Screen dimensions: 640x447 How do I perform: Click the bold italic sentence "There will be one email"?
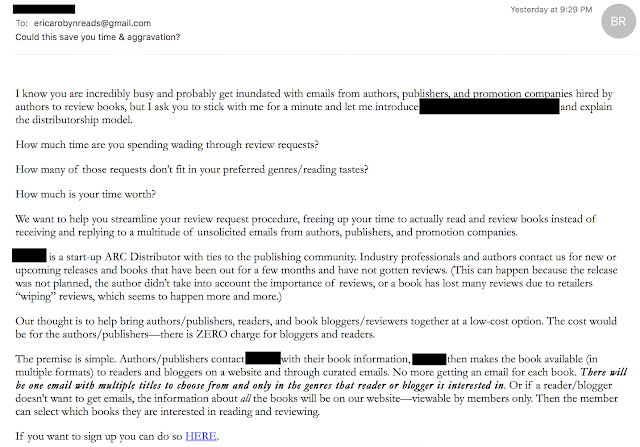tap(321, 378)
